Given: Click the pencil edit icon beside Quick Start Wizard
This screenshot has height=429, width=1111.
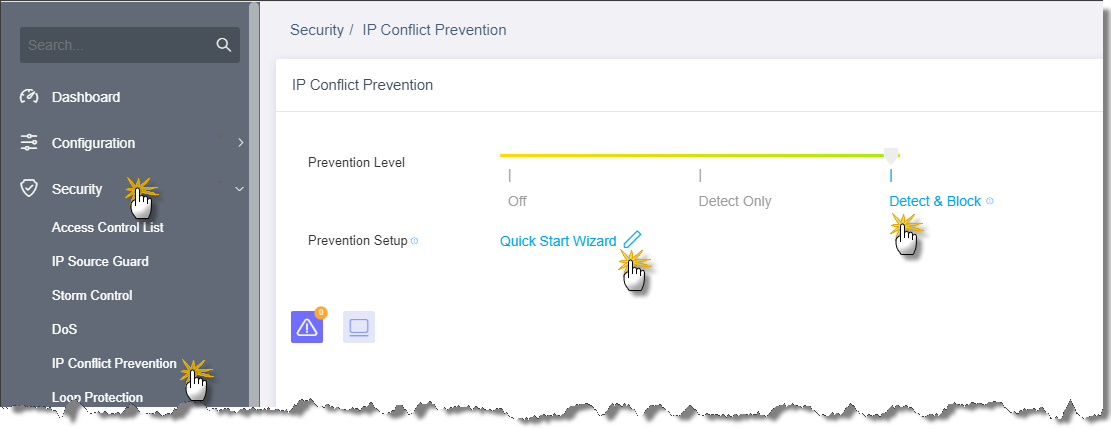Looking at the screenshot, I should pos(632,240).
